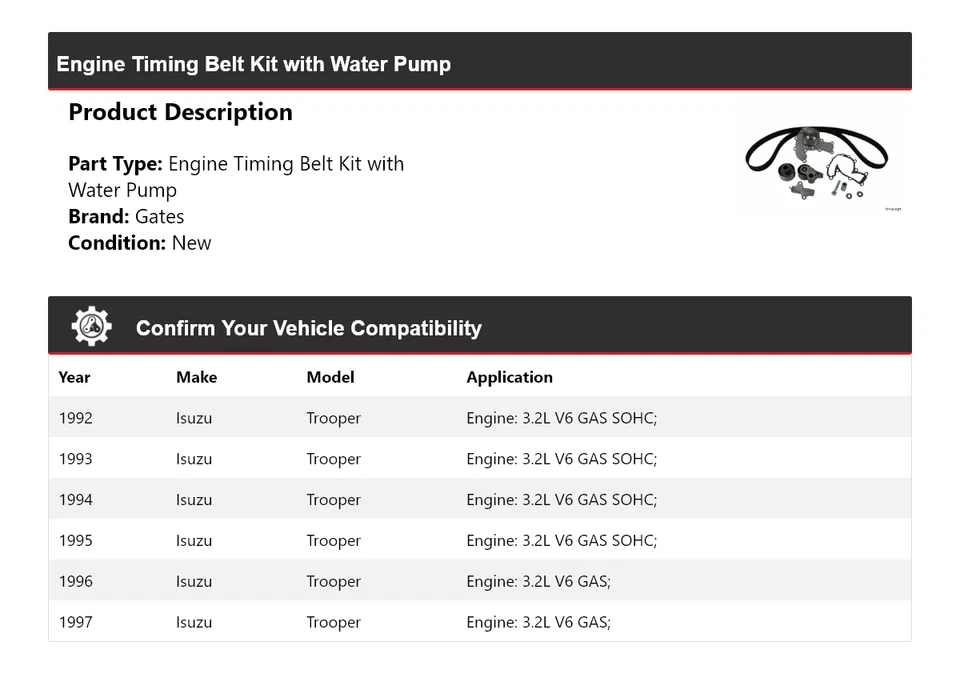Screen dimensions: 960x674
Task: Select the 1993 year row cell
Action: (x=75, y=459)
